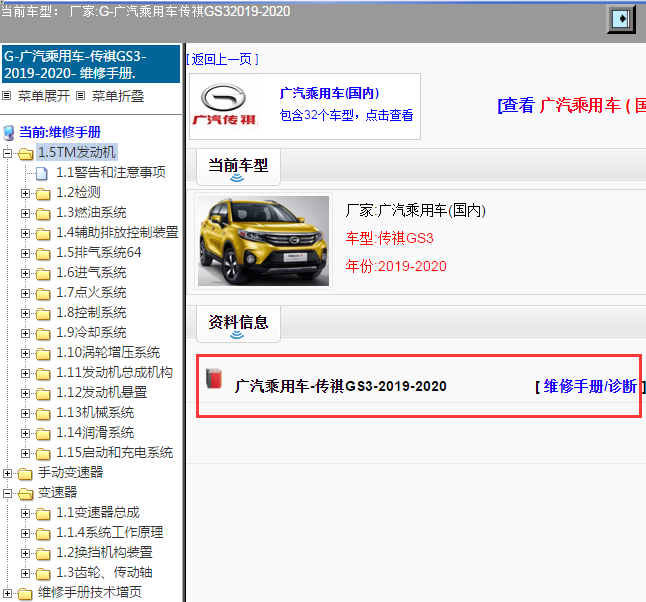This screenshot has width=646, height=602.
Task: Click 菜单展开 to expand all menus
Action: click(x=44, y=96)
